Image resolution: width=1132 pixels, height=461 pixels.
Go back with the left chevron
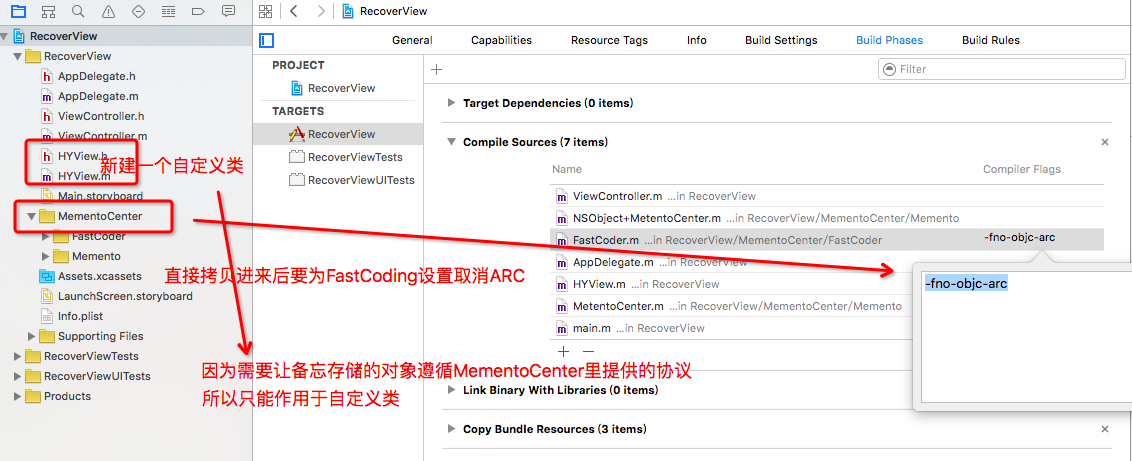293,11
